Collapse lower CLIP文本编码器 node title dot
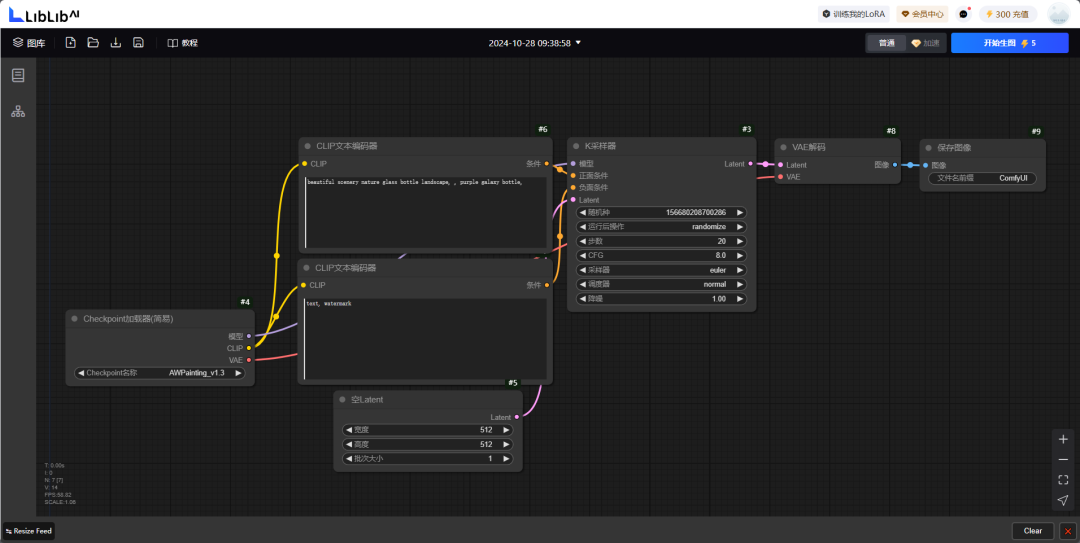 tap(307, 268)
